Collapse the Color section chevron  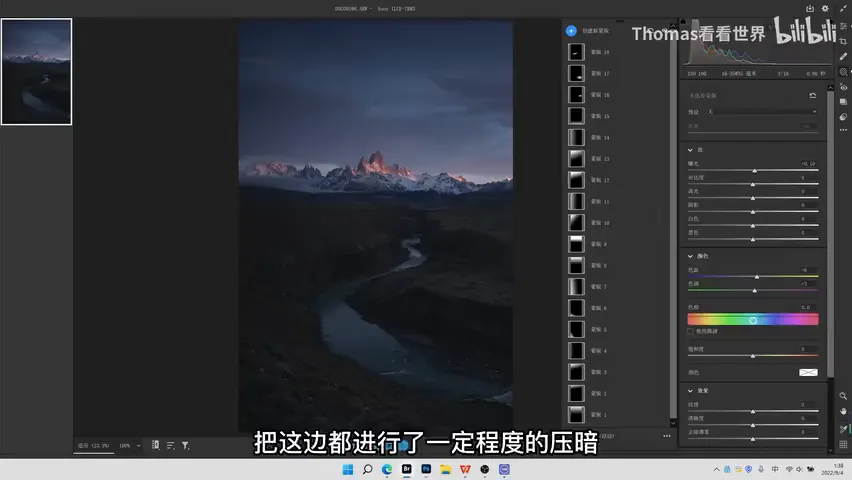[x=690, y=256]
